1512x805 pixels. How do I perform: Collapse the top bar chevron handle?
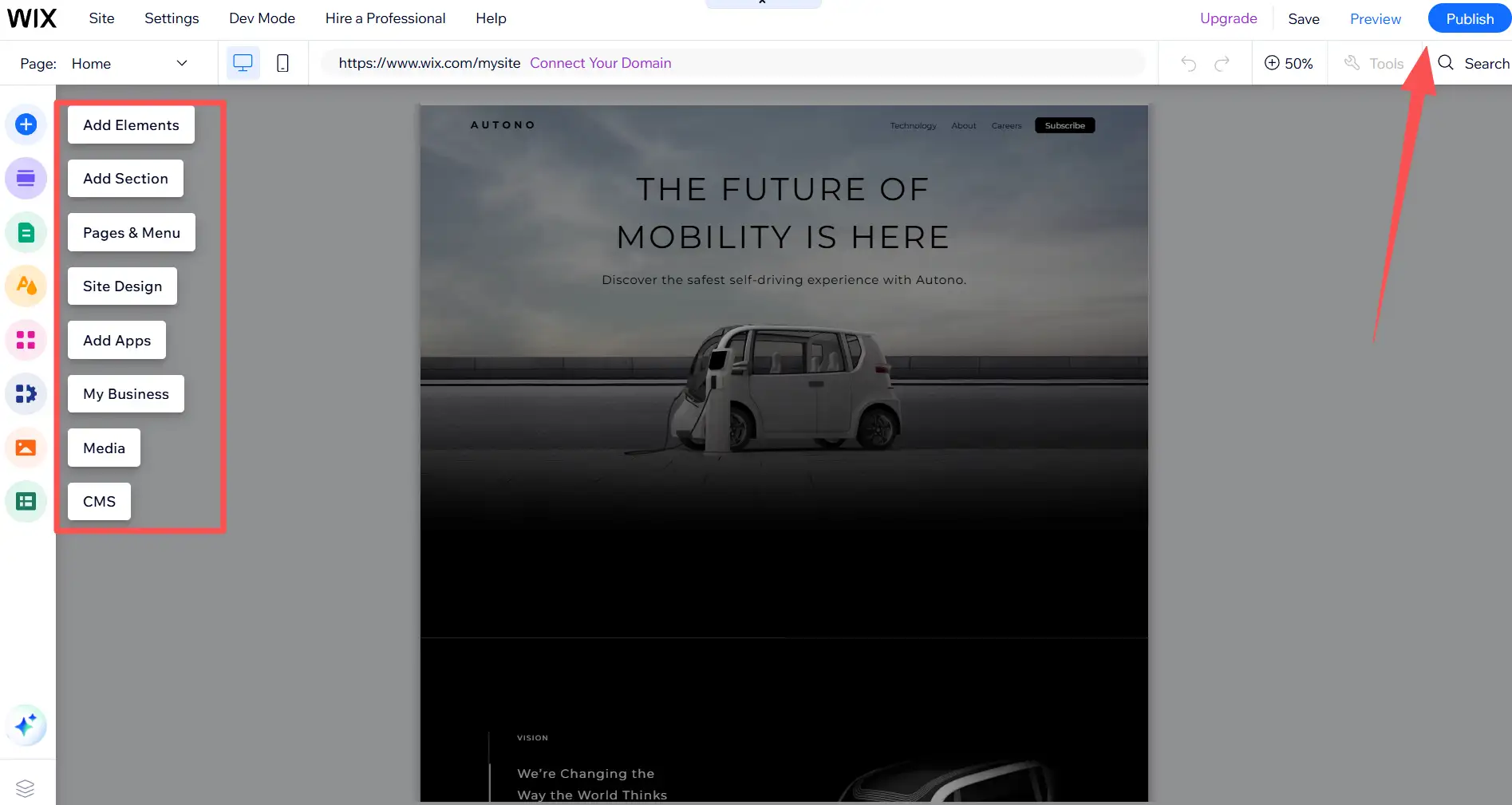click(x=763, y=3)
